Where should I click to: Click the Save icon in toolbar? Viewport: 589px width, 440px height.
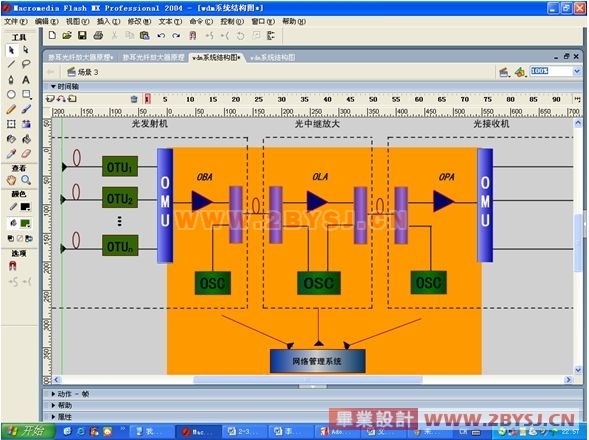click(x=82, y=35)
